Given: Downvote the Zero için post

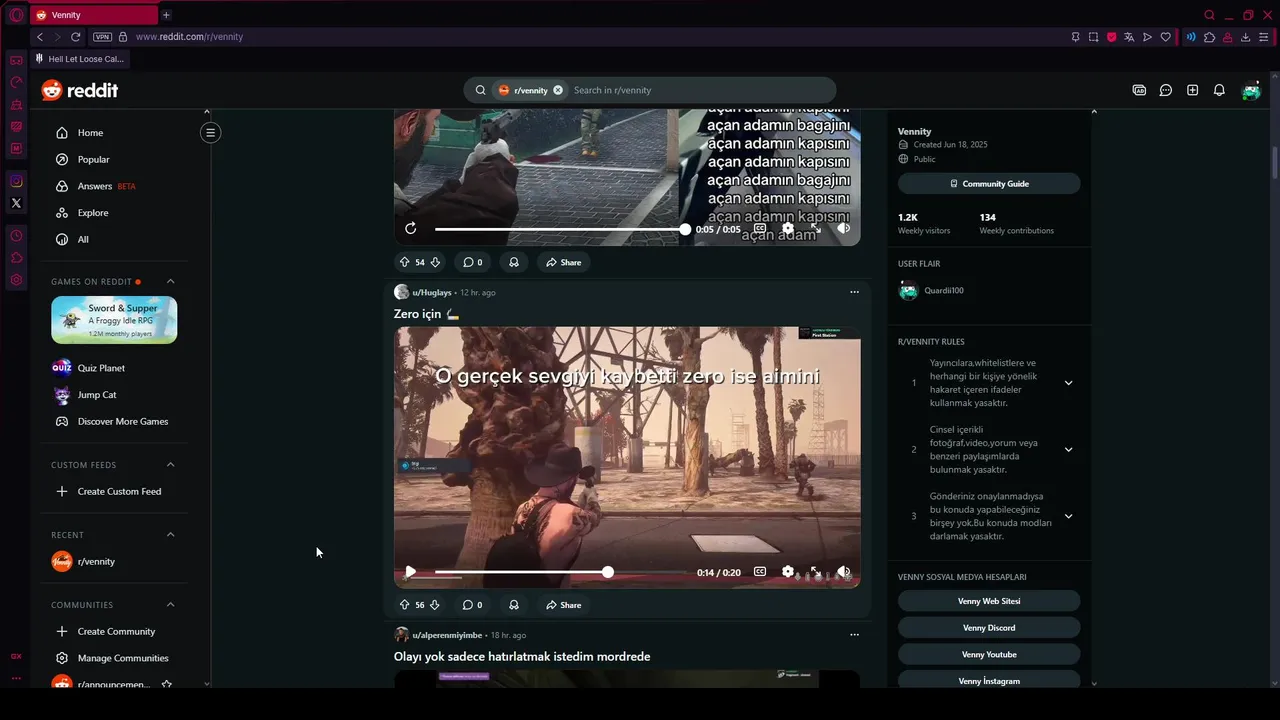Looking at the screenshot, I should [435, 605].
